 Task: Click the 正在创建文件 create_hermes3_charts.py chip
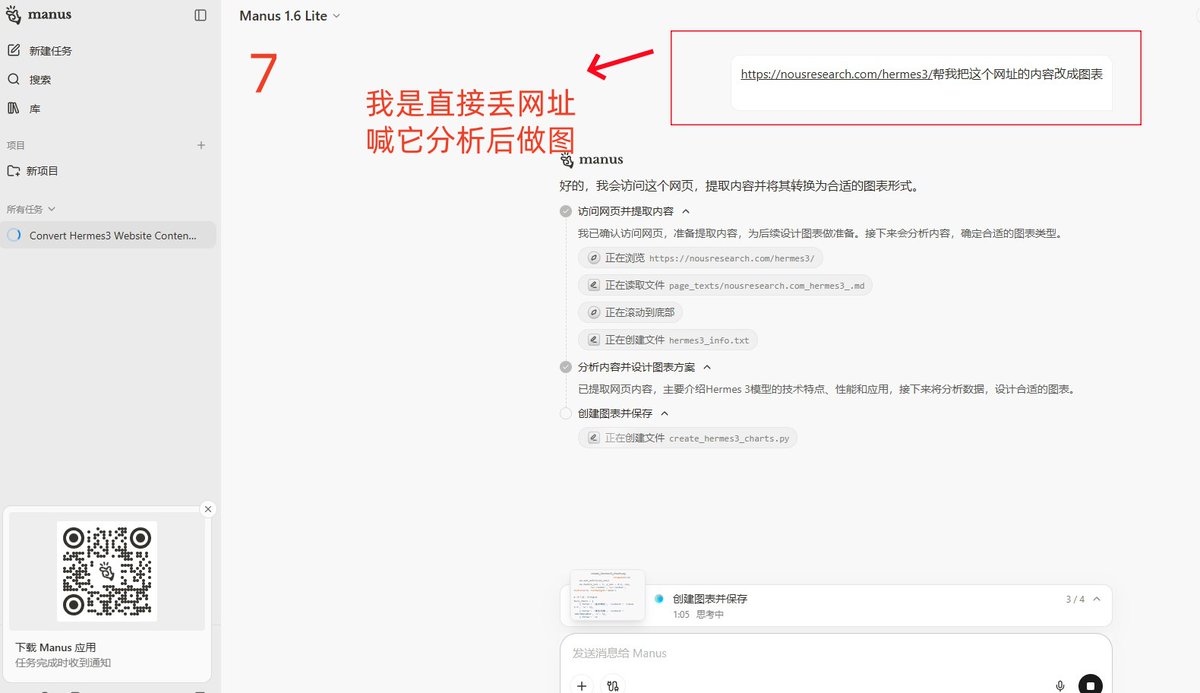pos(688,438)
